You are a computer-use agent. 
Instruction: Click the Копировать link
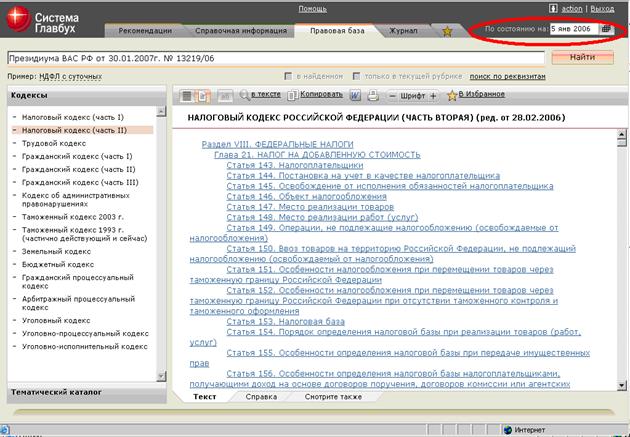[x=321, y=94]
